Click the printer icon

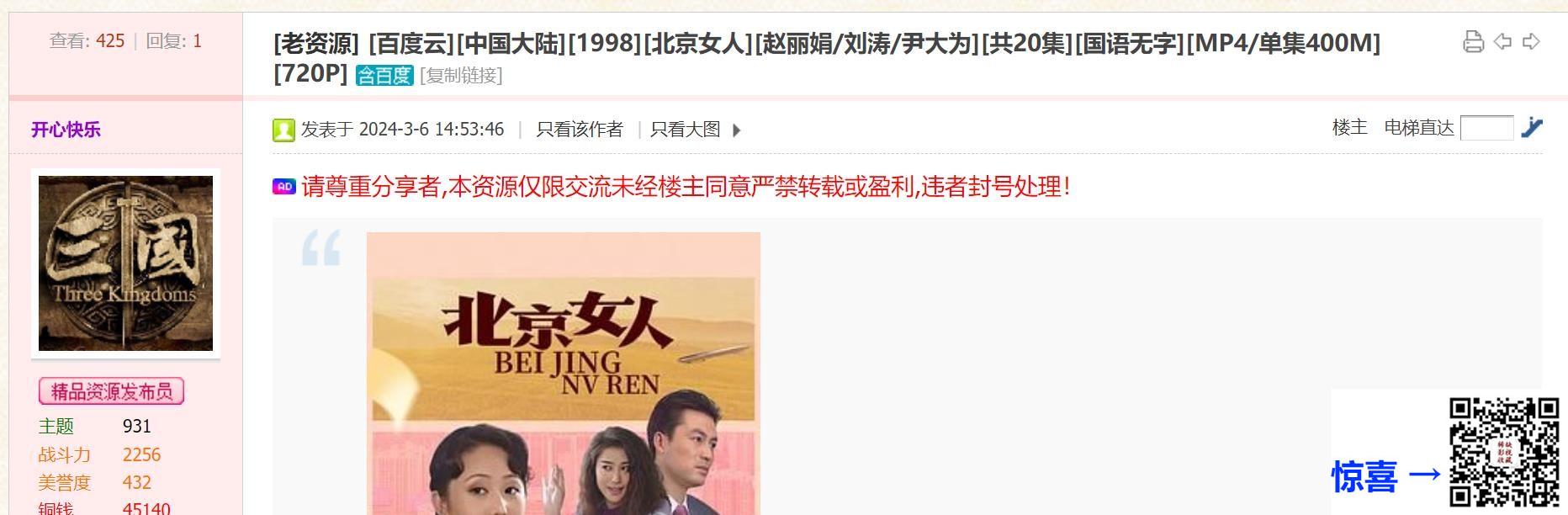1473,41
